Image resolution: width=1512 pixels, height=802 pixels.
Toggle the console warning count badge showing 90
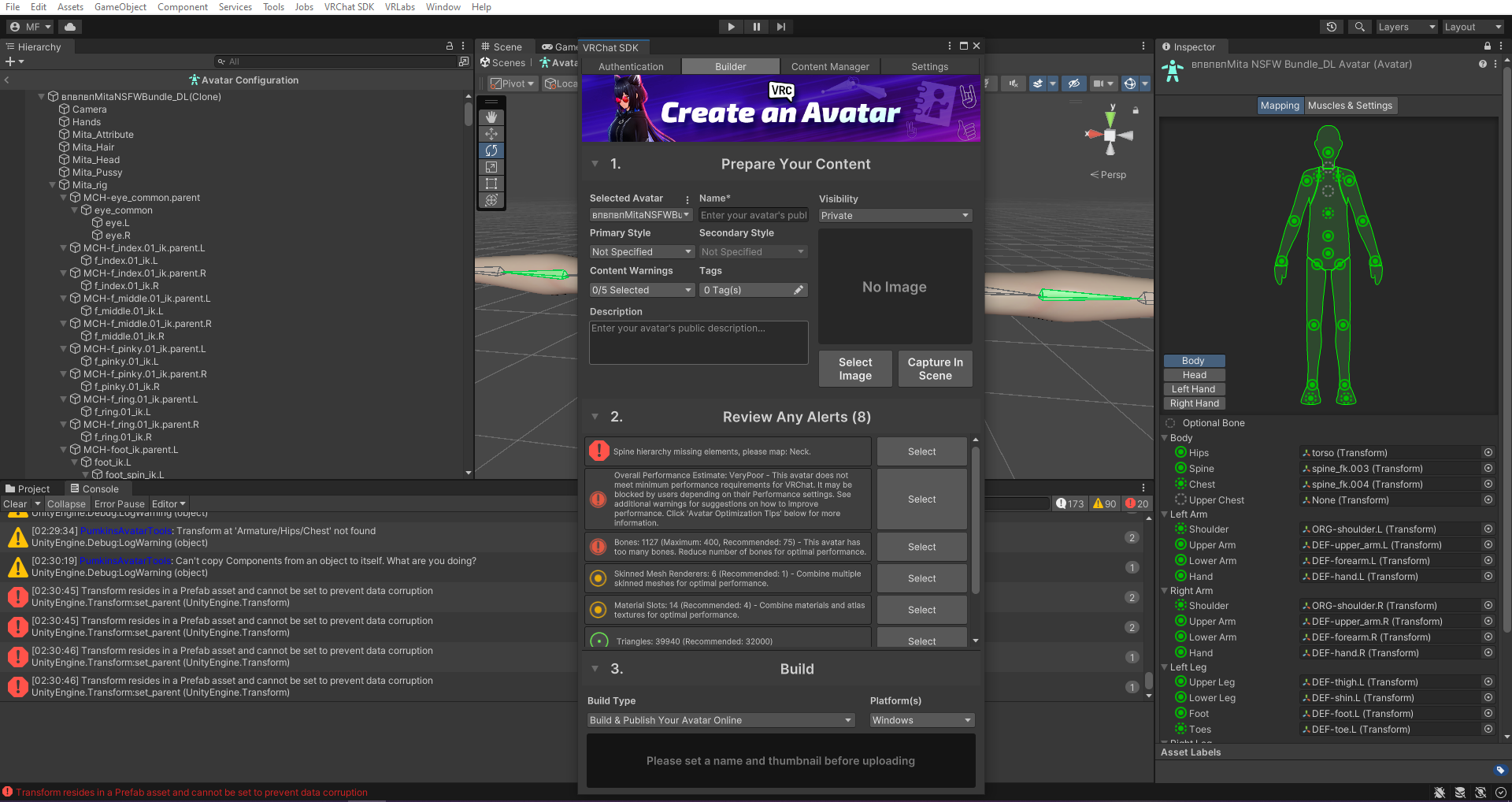(1104, 503)
